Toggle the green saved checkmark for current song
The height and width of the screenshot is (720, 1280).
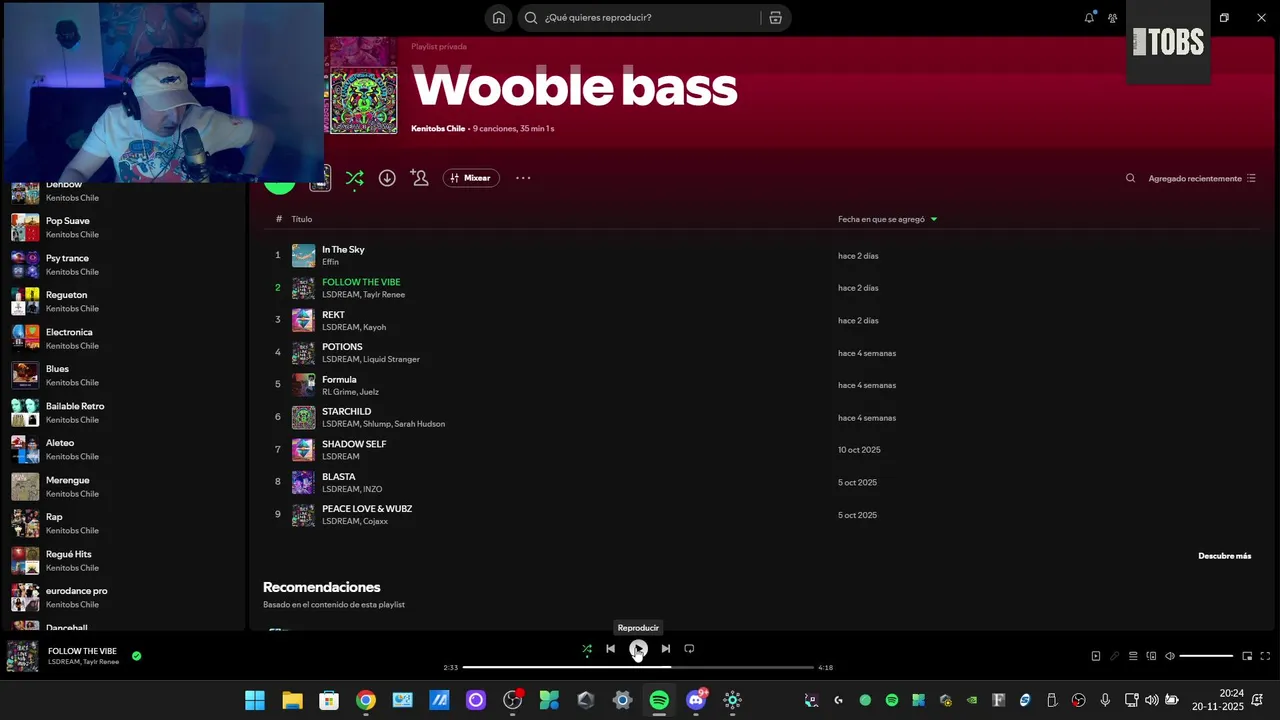(137, 656)
